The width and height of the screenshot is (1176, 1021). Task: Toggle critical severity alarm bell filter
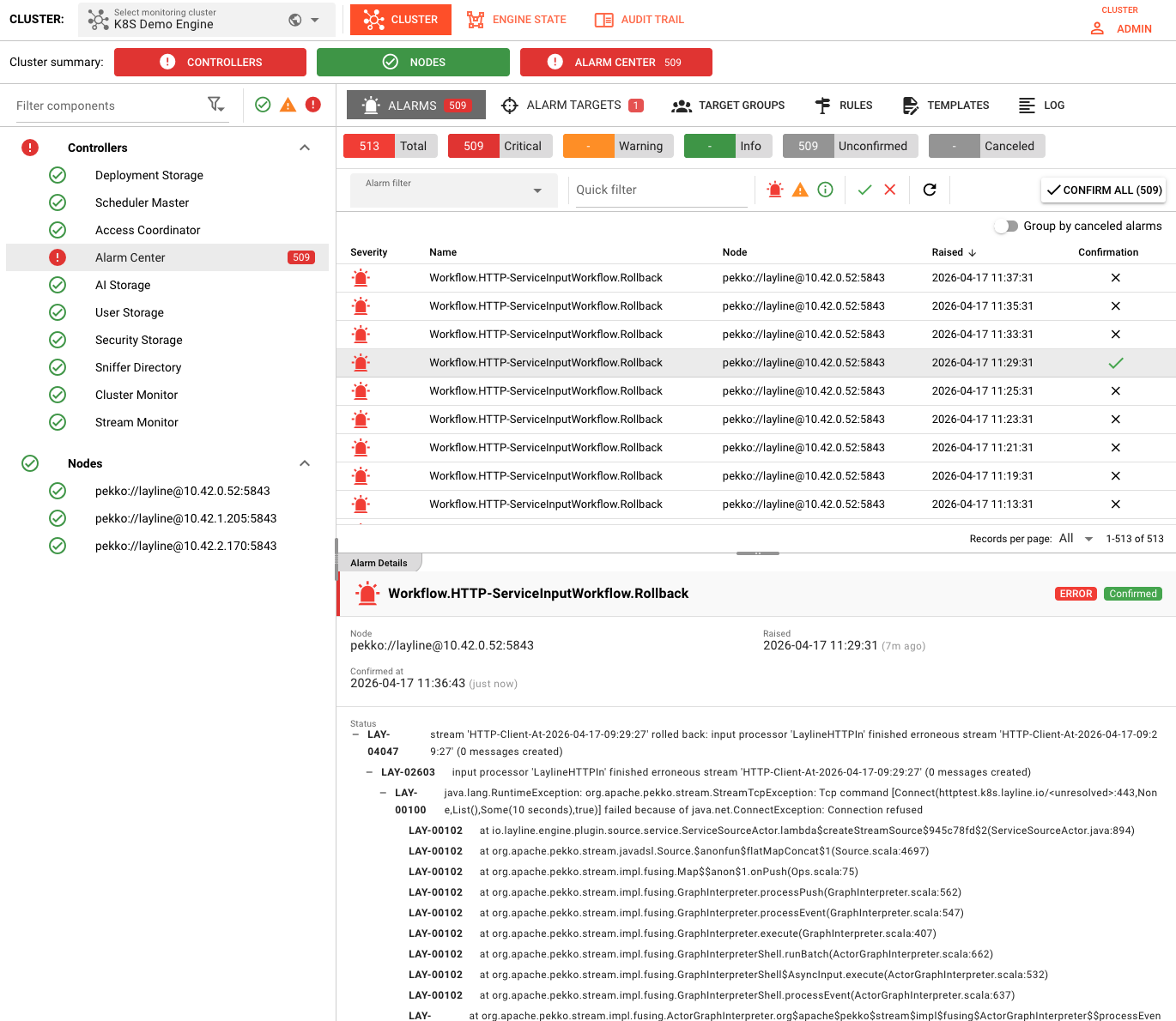775,190
